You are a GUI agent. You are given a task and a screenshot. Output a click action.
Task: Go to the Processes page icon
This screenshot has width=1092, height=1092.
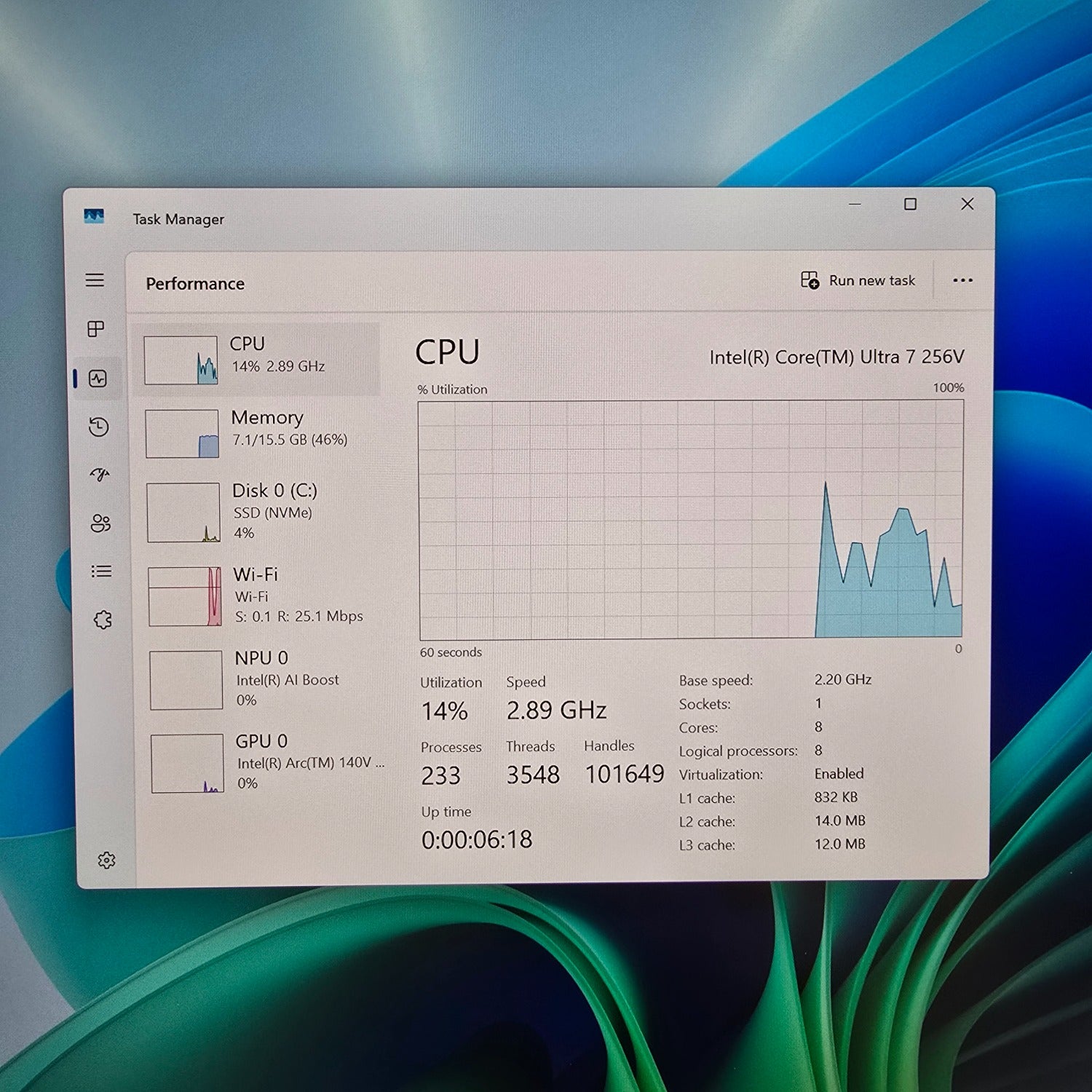[96, 329]
